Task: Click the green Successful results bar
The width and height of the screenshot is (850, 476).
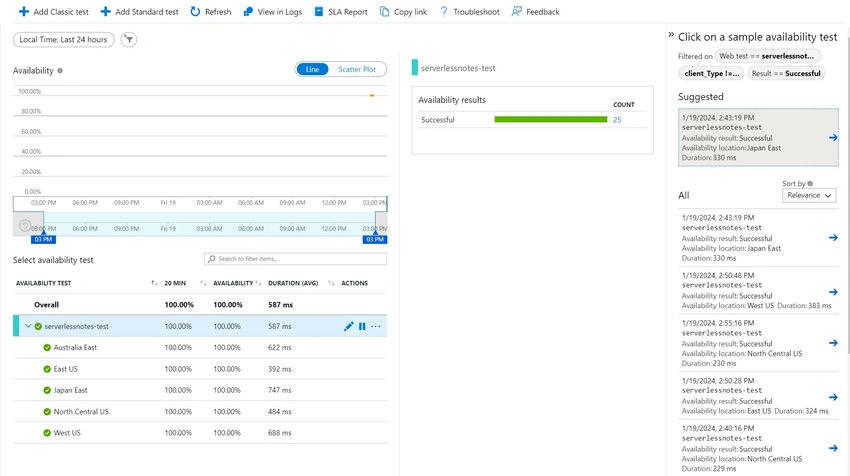Action: pyautogui.click(x=551, y=120)
